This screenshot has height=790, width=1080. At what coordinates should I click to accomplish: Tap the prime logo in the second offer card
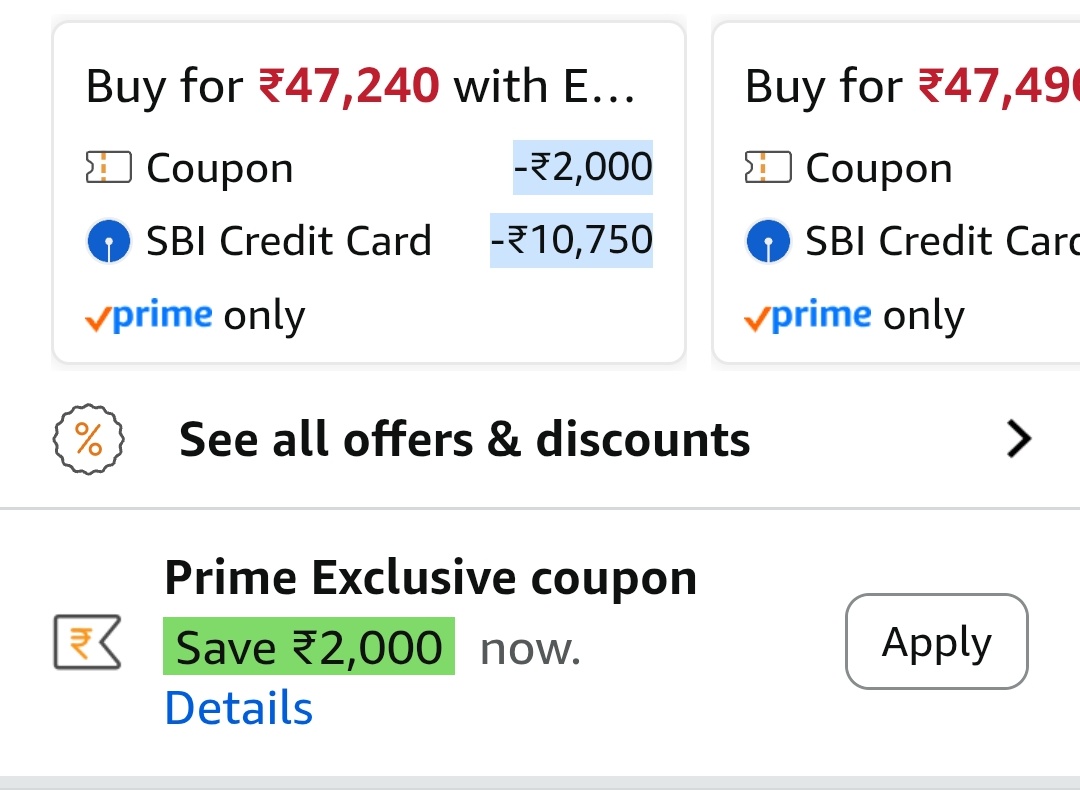pos(808,316)
